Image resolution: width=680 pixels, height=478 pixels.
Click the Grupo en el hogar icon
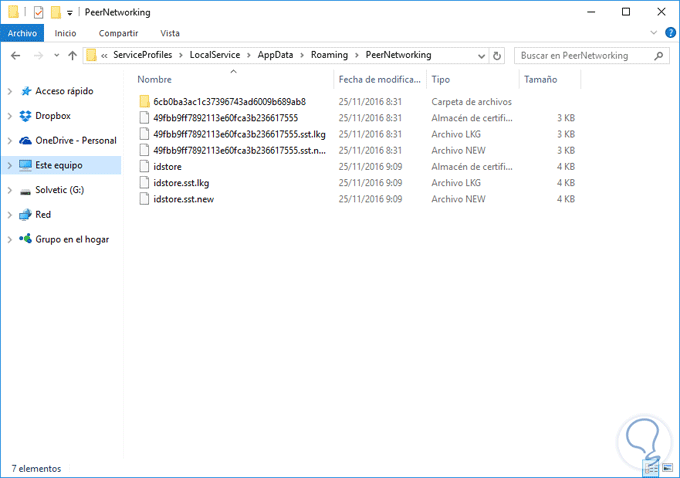pos(25,239)
